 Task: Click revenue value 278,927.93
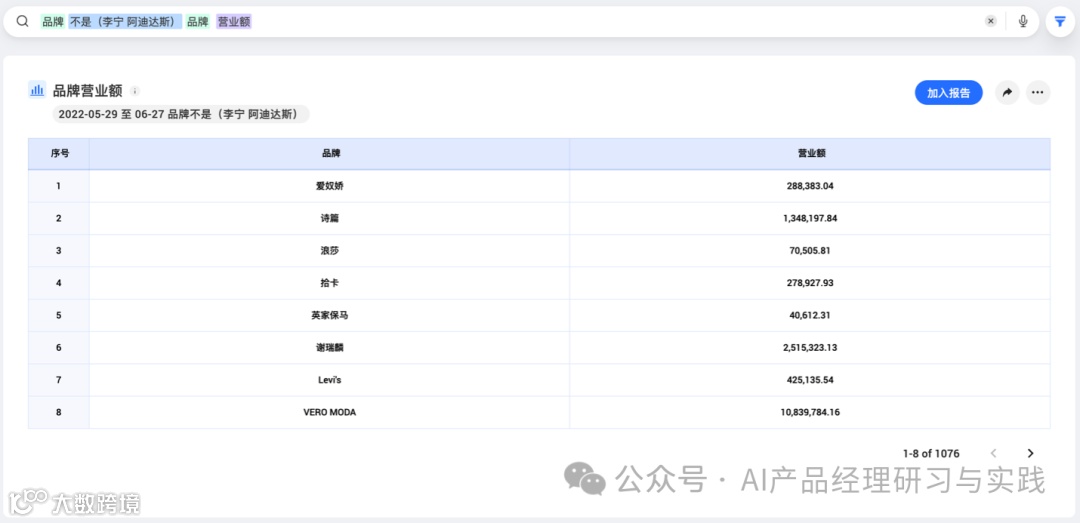coord(810,283)
